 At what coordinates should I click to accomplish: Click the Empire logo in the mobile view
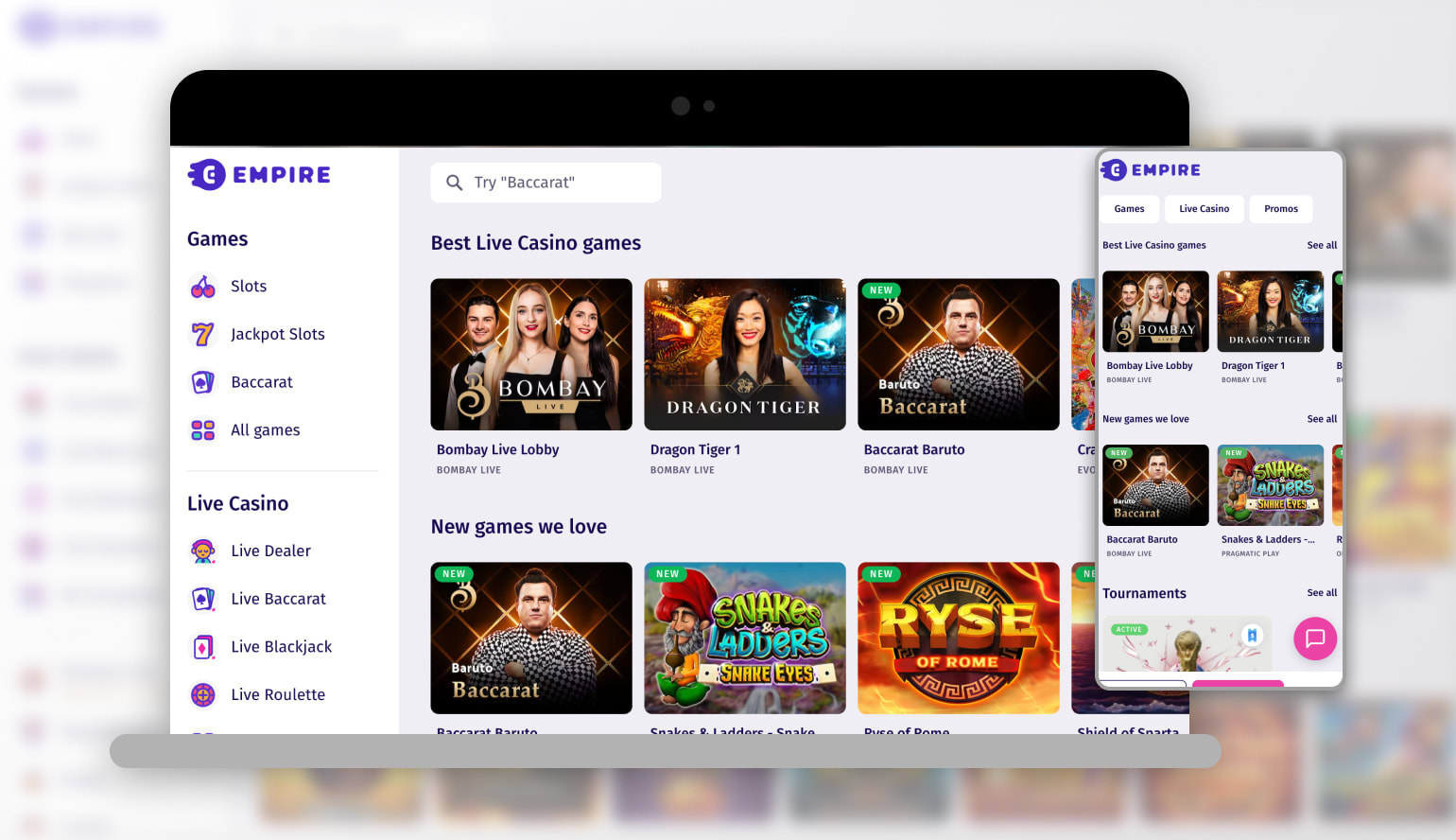tap(1151, 170)
